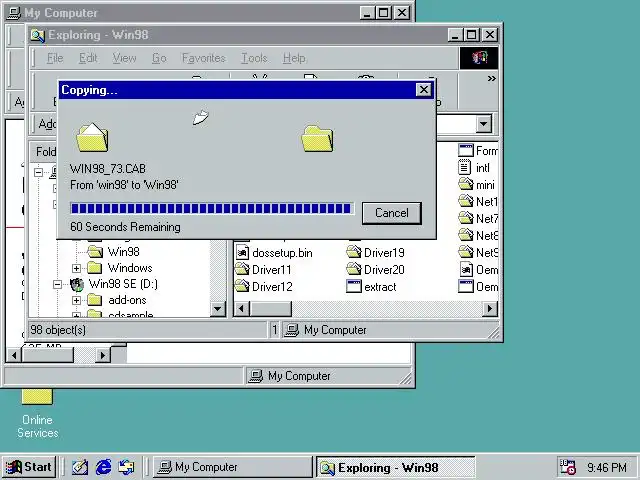Select the intl text file

[x=474, y=168]
